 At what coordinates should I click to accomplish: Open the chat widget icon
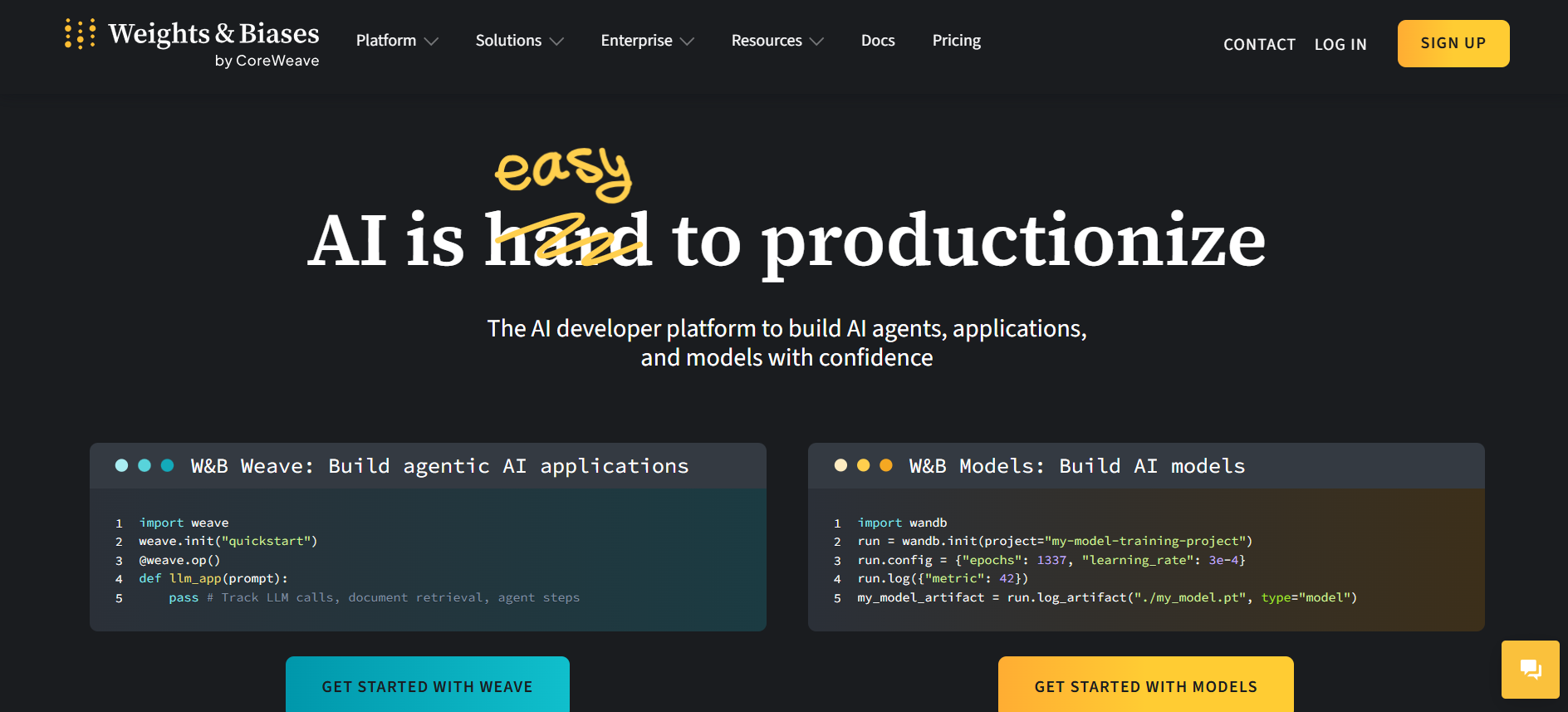pos(1530,669)
